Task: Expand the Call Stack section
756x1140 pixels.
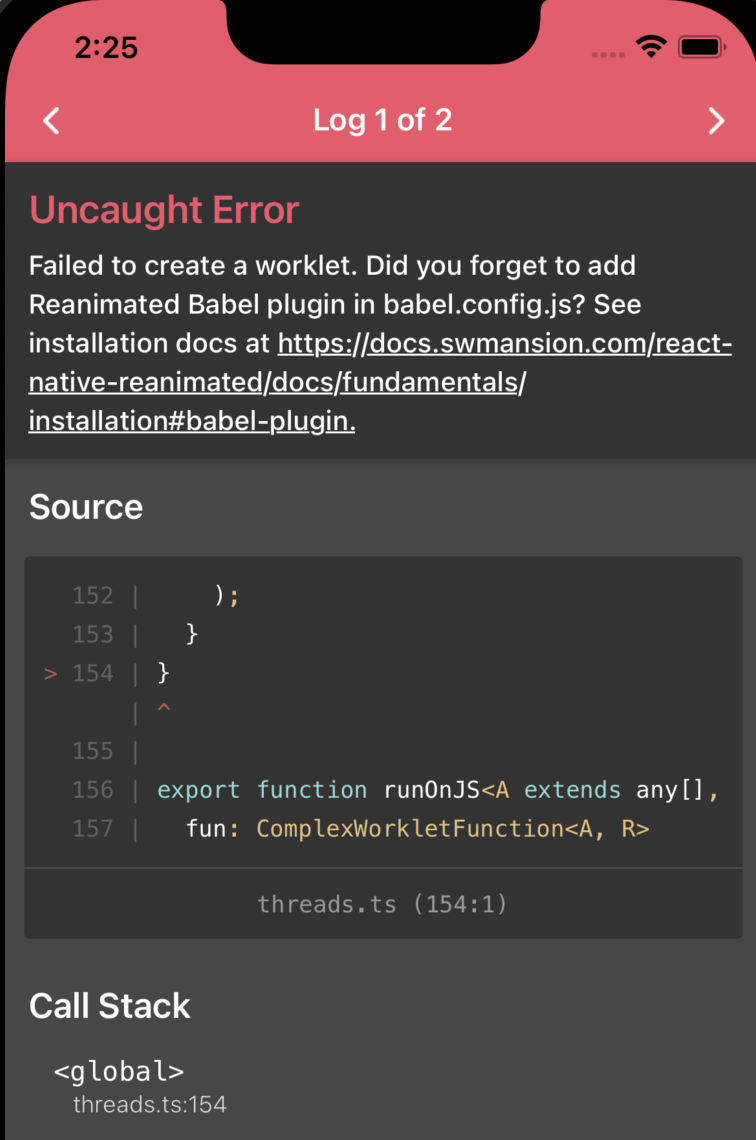Action: point(110,1006)
